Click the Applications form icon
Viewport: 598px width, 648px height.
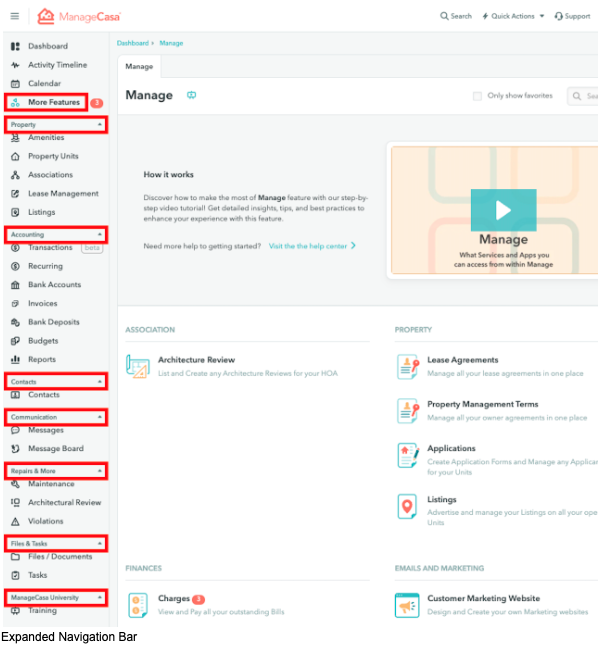[408, 455]
